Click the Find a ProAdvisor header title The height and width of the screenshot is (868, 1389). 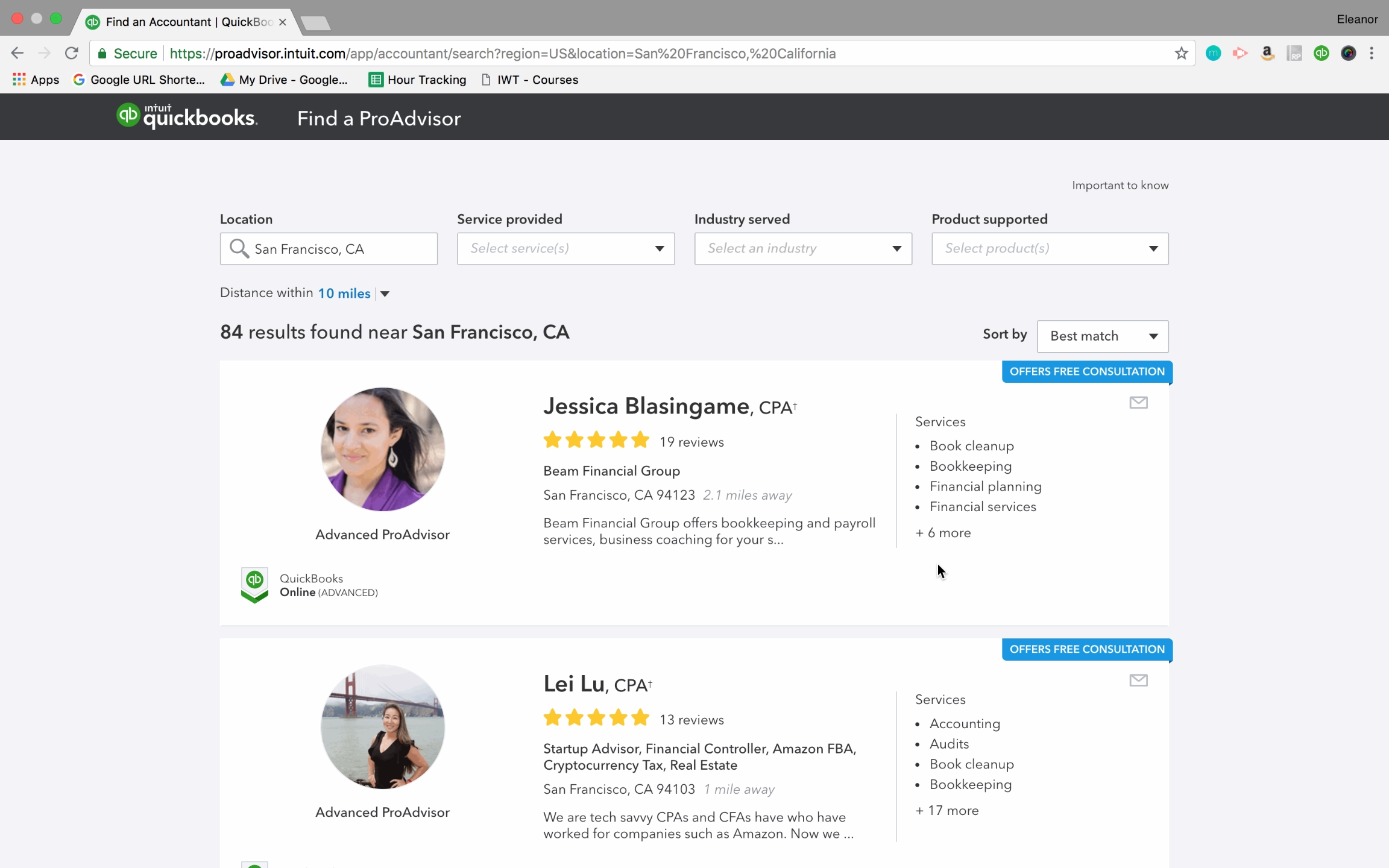(x=379, y=118)
